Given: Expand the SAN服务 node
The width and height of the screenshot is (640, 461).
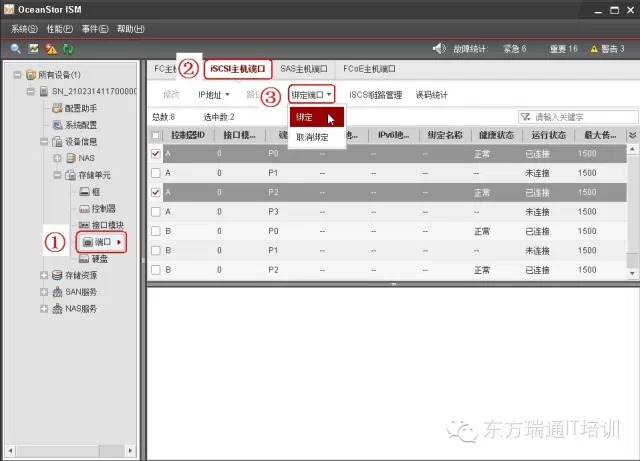Looking at the screenshot, I should (44, 292).
